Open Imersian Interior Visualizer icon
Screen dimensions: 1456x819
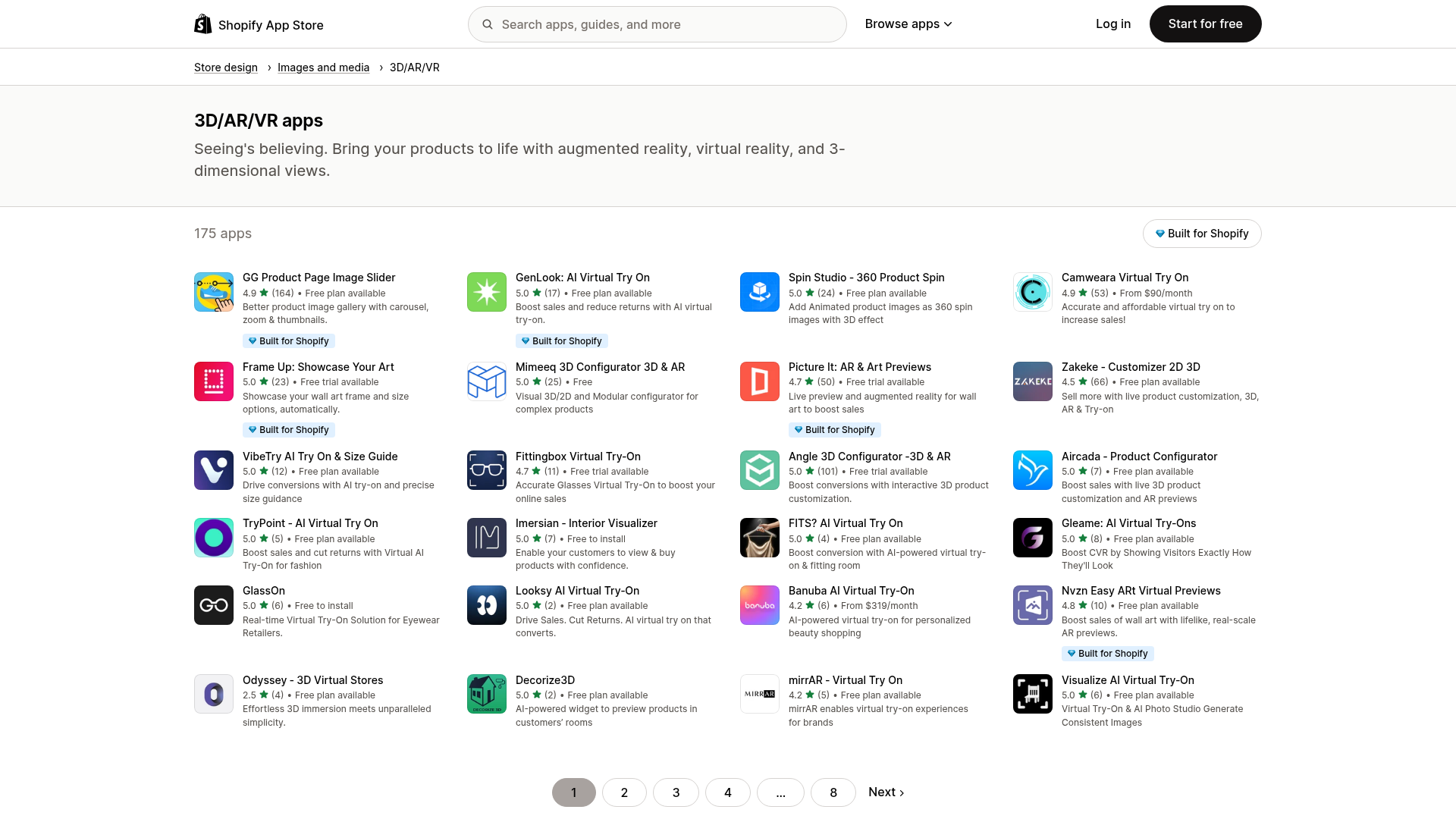tap(487, 538)
